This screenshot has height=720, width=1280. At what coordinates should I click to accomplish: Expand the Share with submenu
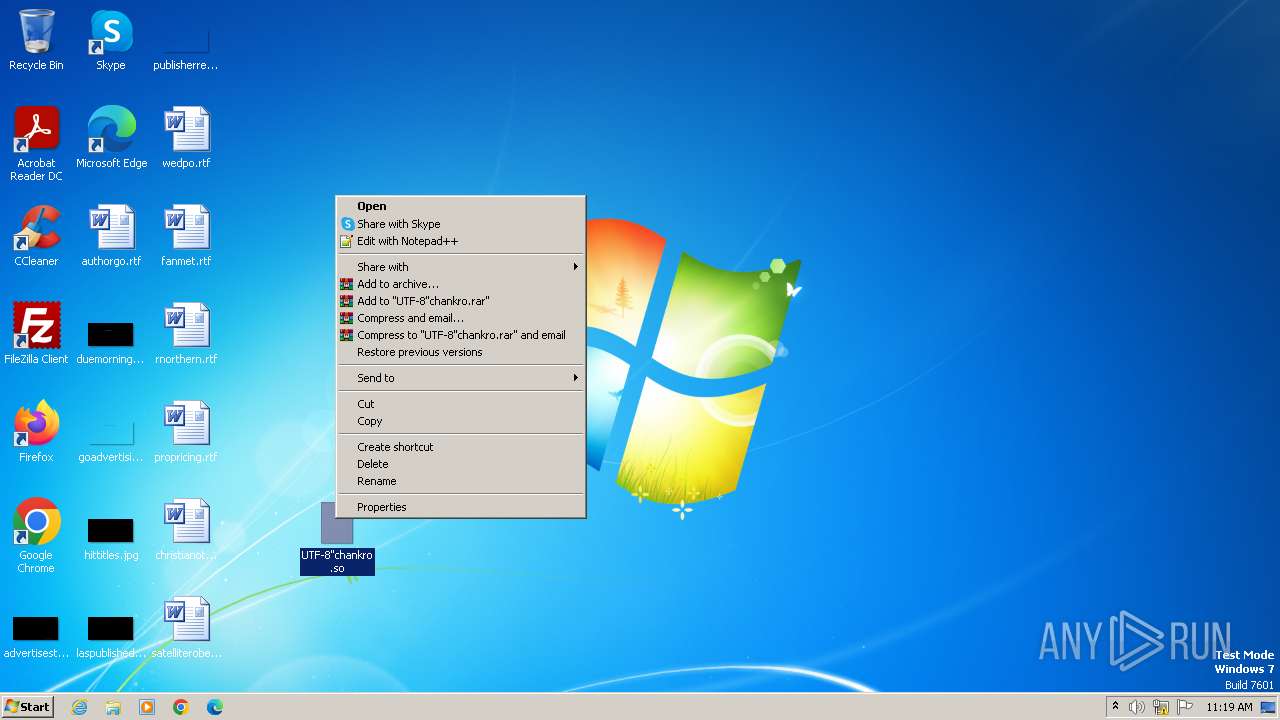pos(460,267)
